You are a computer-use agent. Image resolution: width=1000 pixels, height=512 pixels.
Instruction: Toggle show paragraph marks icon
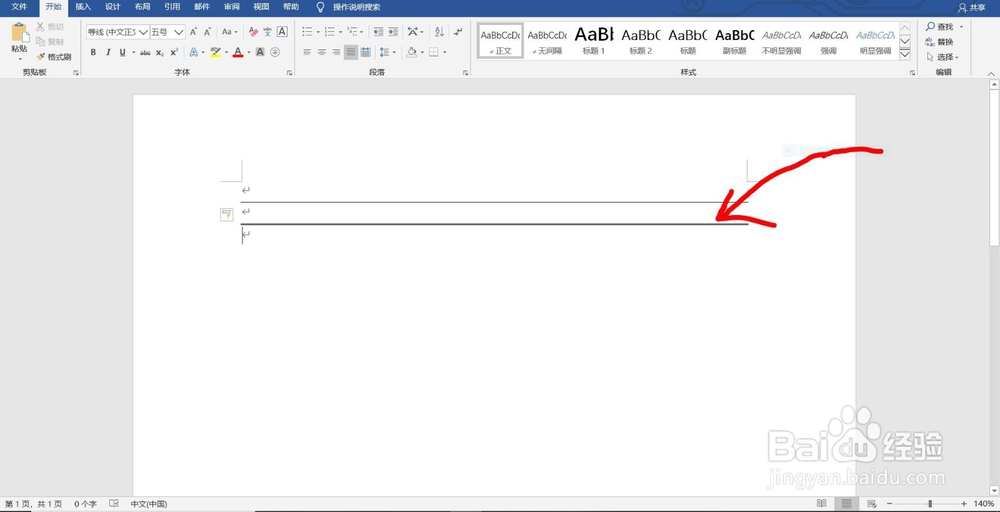[458, 32]
